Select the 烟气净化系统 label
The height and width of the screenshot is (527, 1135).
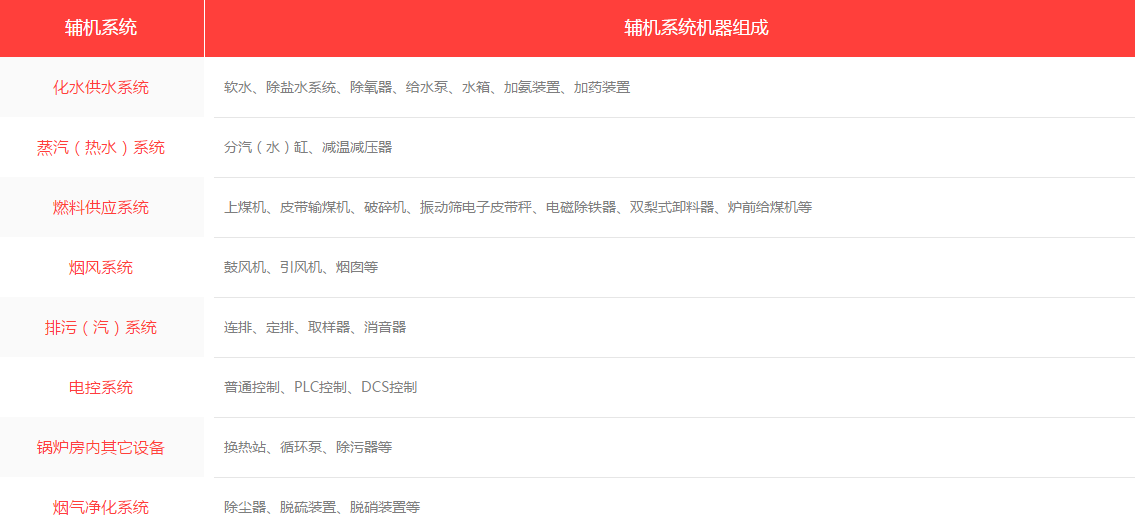(x=101, y=507)
